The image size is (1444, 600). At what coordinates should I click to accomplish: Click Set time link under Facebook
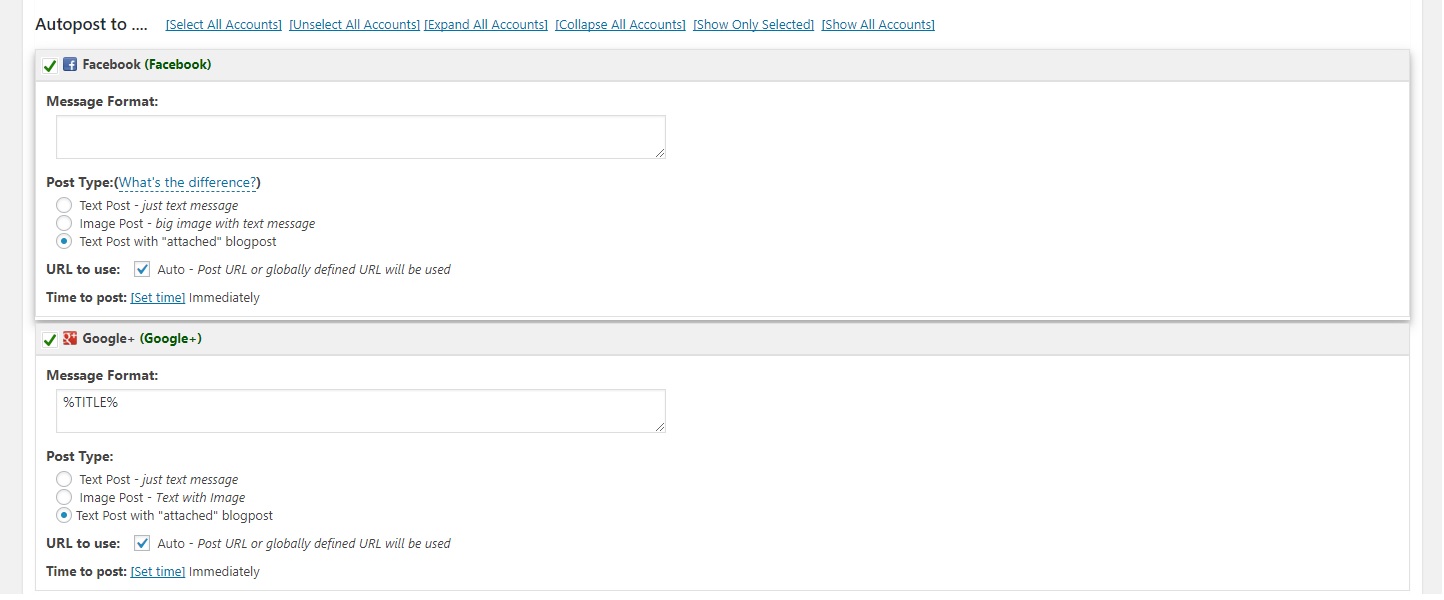coord(158,298)
